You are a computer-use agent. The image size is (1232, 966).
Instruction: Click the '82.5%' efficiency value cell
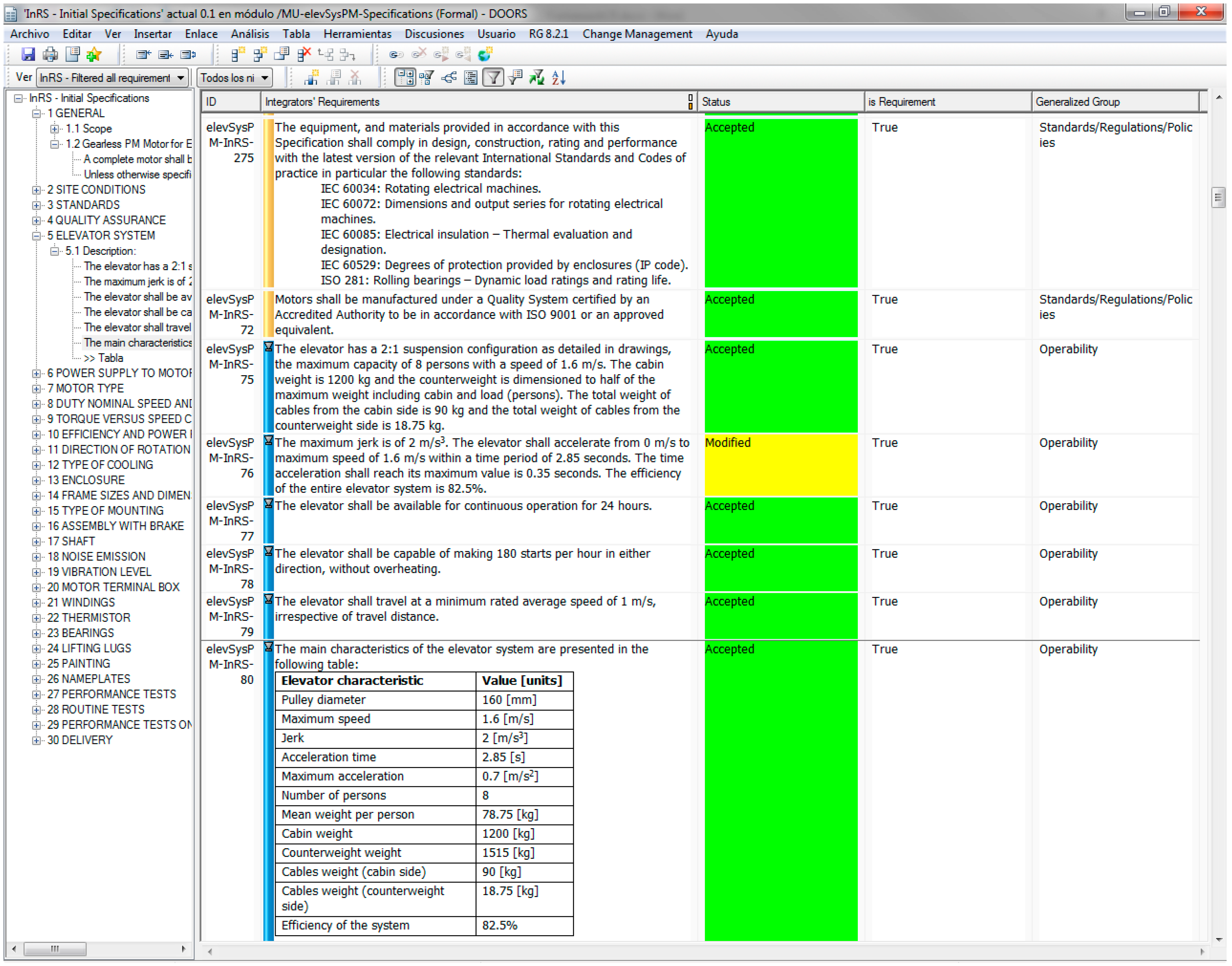point(524,926)
